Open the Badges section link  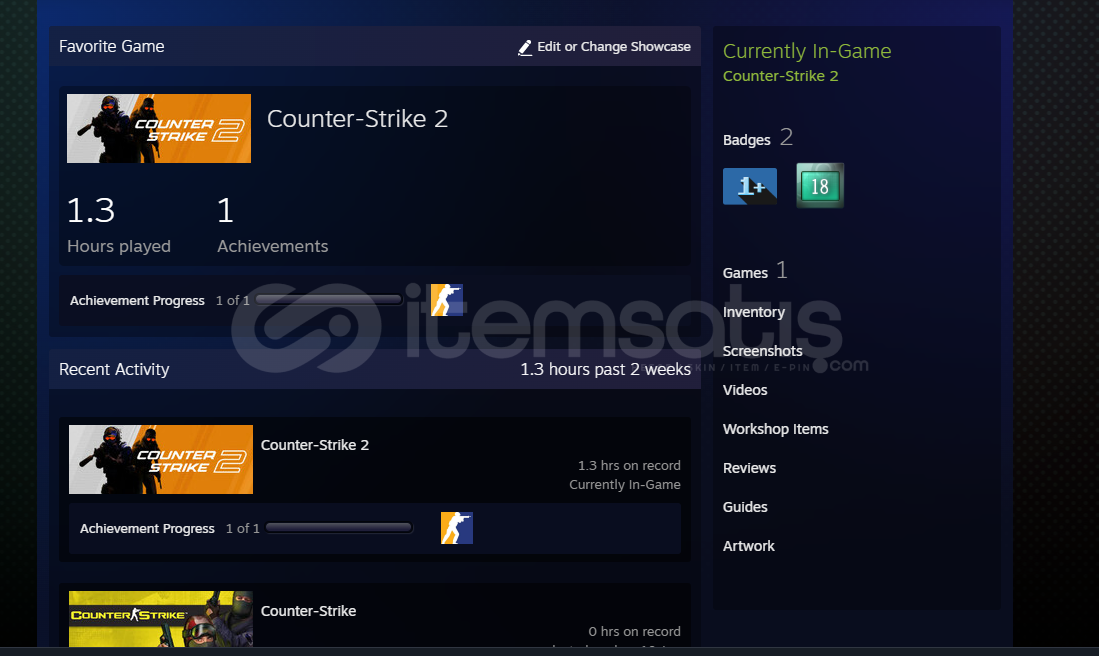coord(746,140)
